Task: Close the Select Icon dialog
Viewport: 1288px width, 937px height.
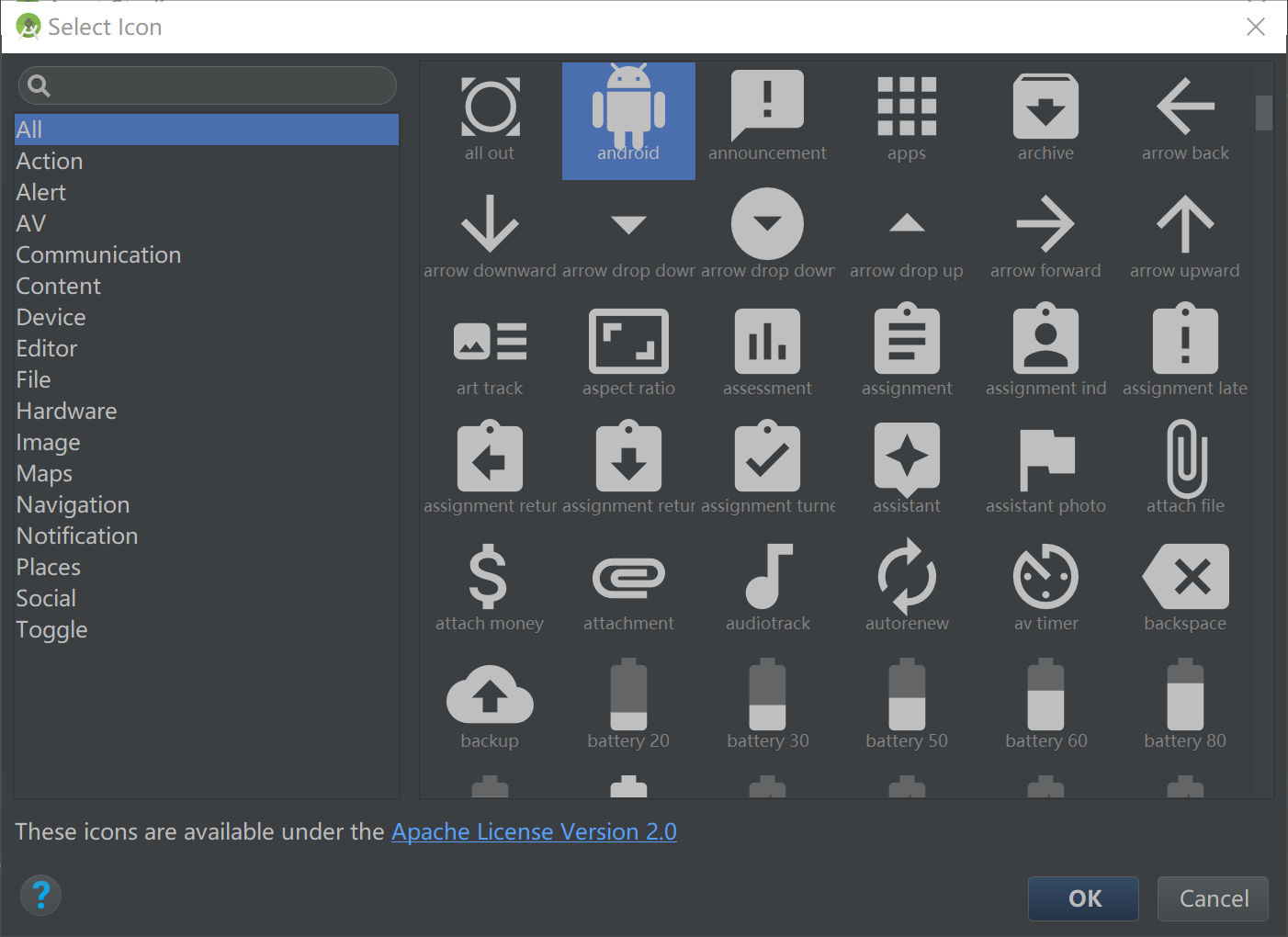Action: tap(1255, 27)
